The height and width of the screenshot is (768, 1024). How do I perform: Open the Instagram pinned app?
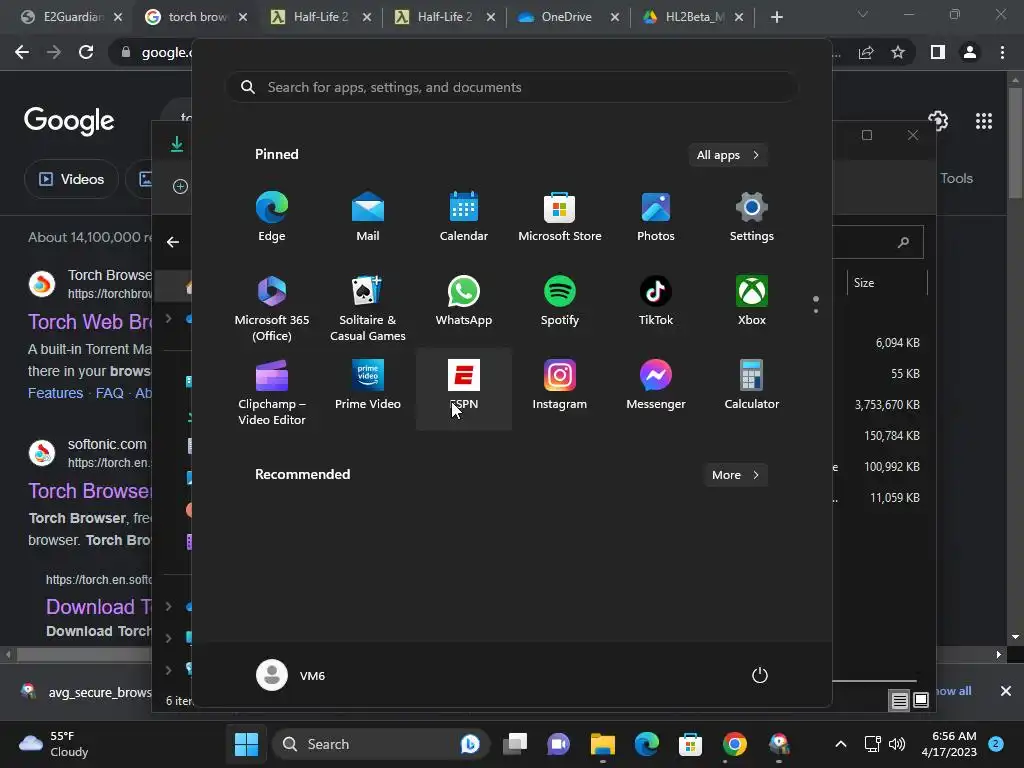tap(560, 385)
